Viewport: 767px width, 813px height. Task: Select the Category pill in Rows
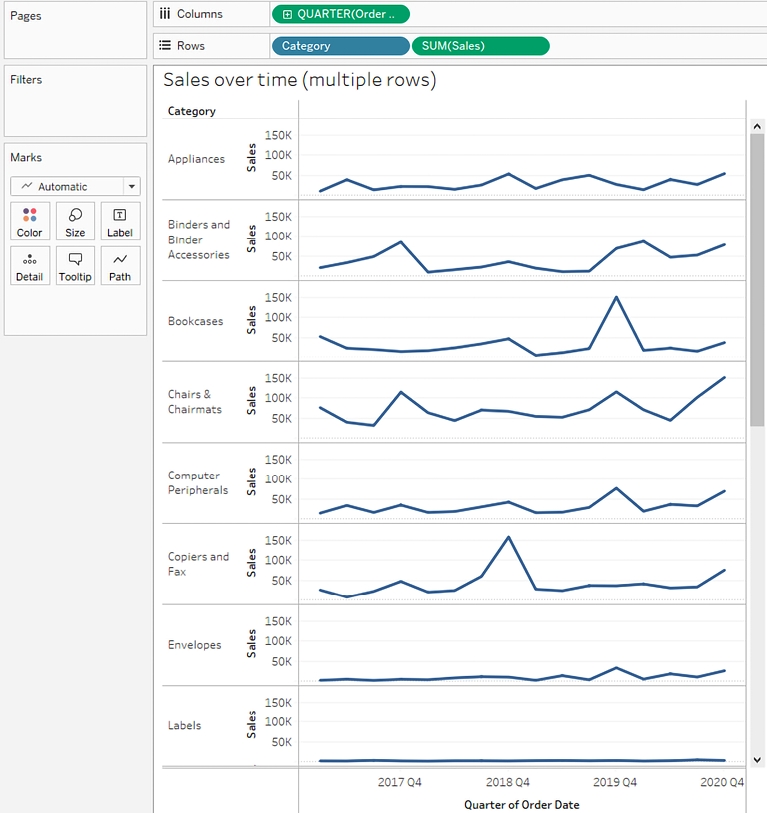[x=339, y=46]
